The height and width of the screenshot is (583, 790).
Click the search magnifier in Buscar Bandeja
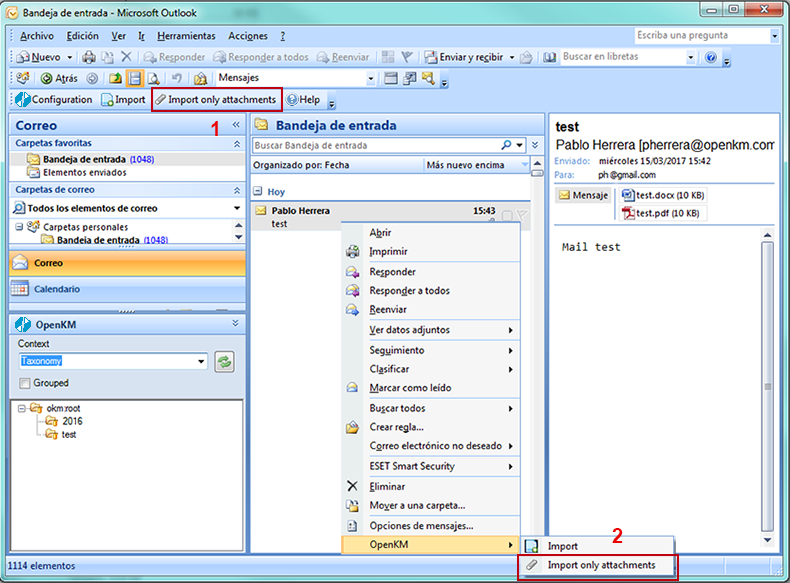[506, 145]
